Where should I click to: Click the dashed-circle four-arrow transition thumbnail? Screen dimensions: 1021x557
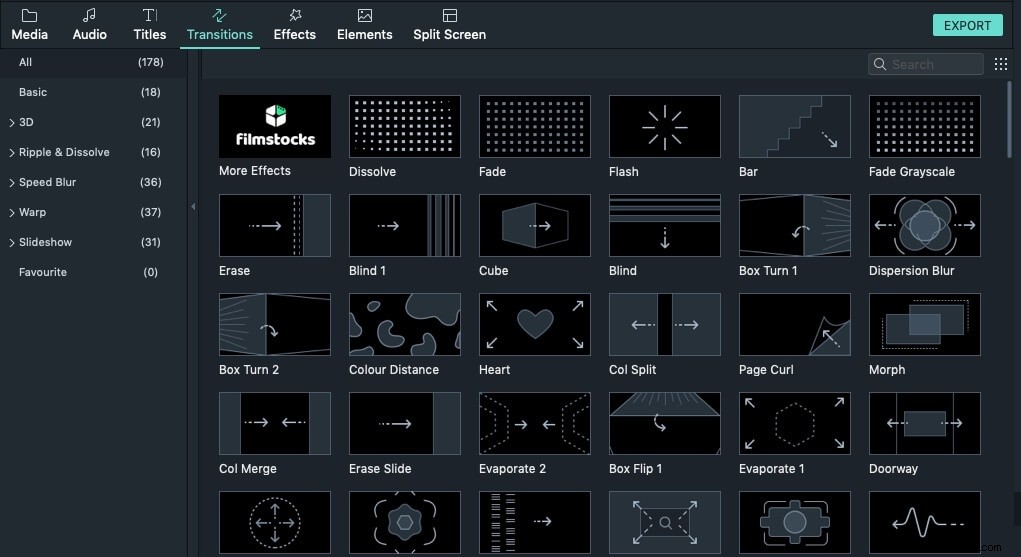click(x=275, y=522)
